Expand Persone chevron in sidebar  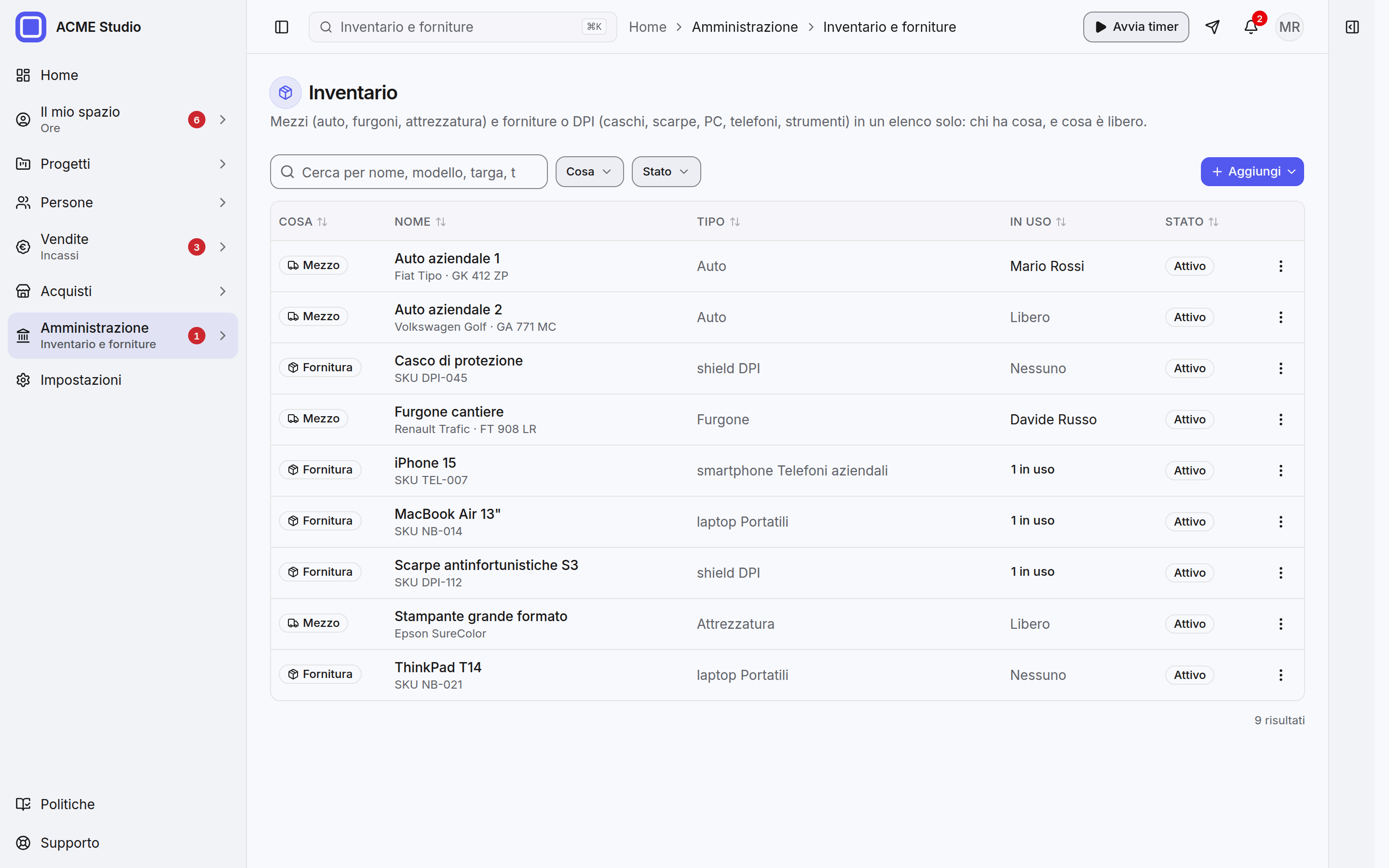pyautogui.click(x=223, y=203)
